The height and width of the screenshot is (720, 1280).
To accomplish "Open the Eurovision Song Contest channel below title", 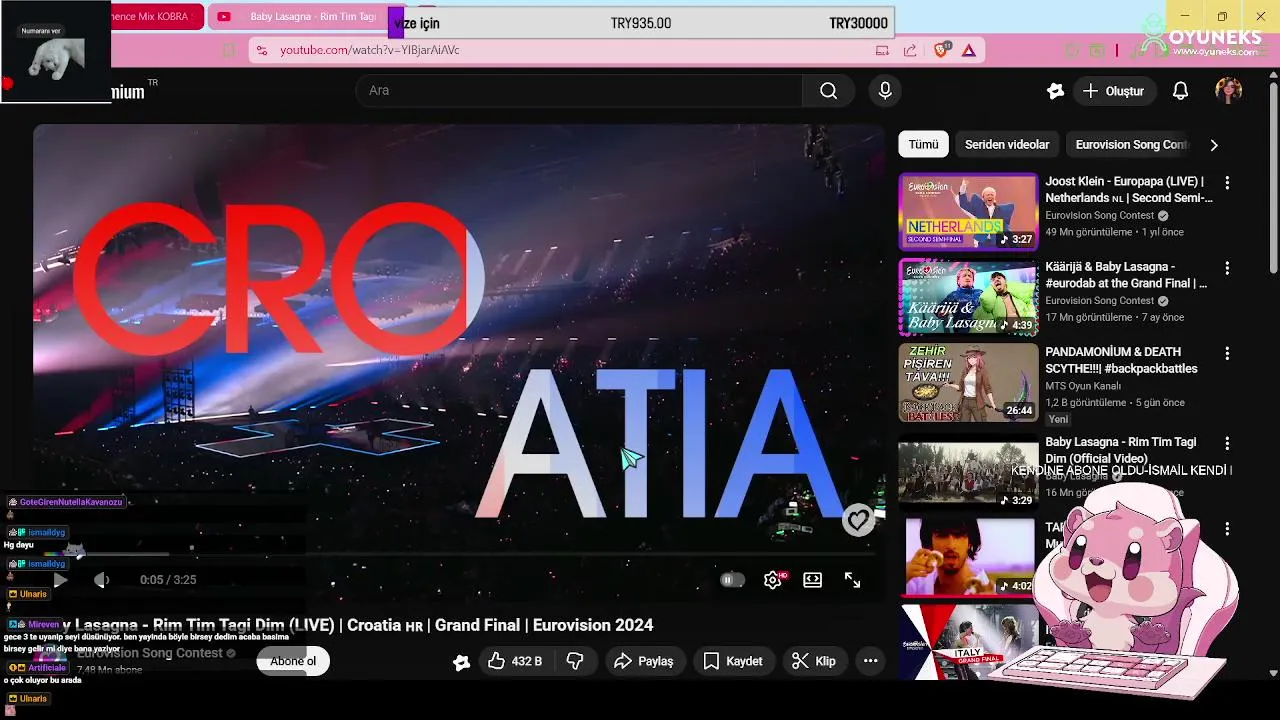I will click(x=150, y=653).
